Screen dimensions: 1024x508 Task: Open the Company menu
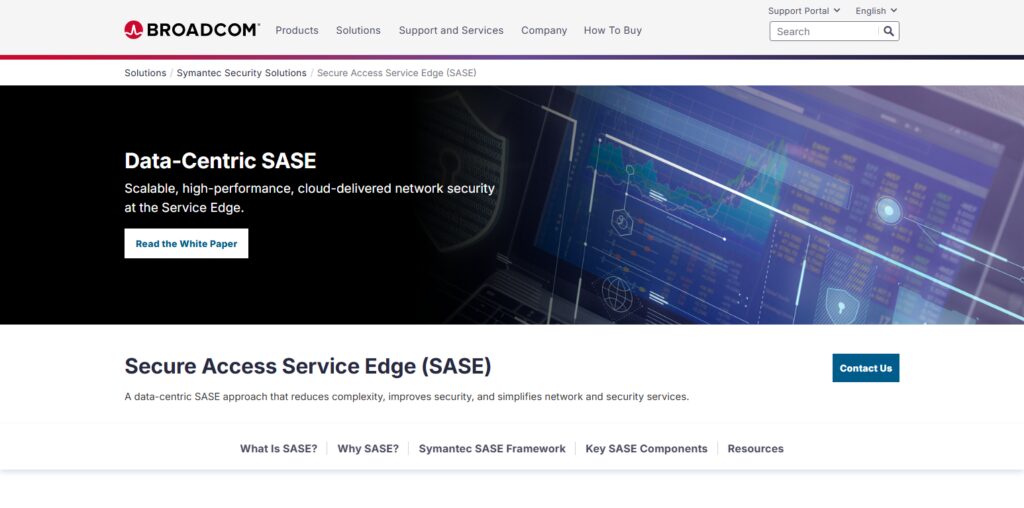[x=543, y=30]
